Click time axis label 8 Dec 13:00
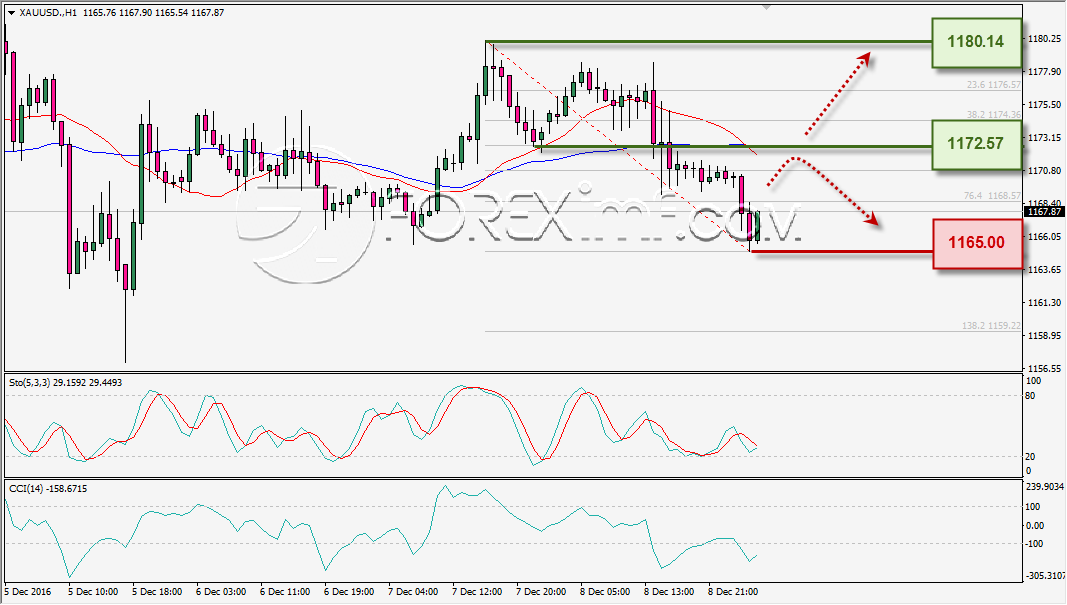The height and width of the screenshot is (605, 1067). pos(669,592)
